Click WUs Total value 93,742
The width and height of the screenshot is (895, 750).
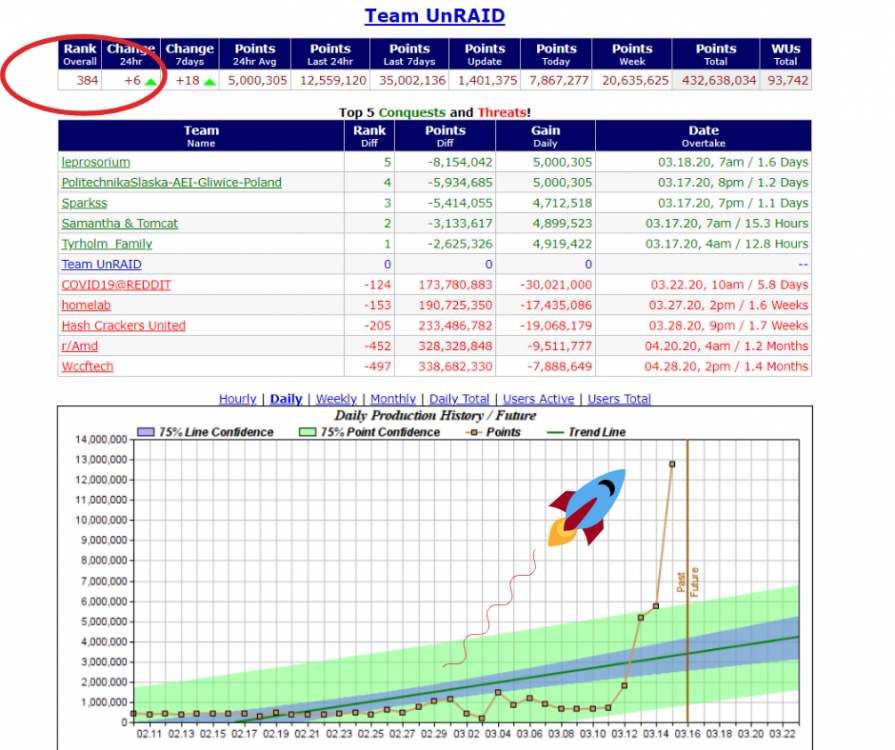pyautogui.click(x=788, y=80)
